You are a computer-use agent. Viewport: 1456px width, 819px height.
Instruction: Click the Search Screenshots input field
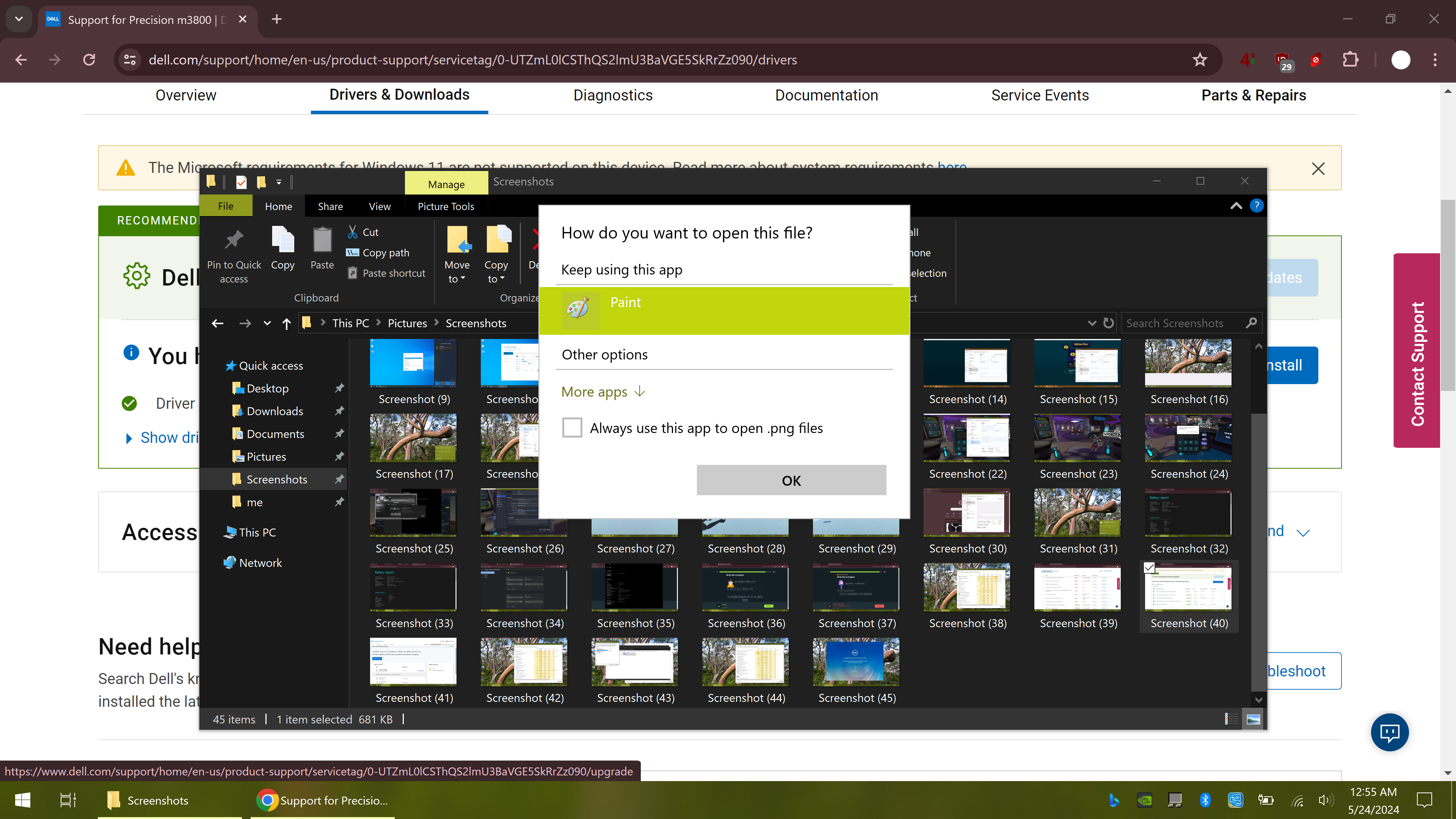click(1181, 323)
